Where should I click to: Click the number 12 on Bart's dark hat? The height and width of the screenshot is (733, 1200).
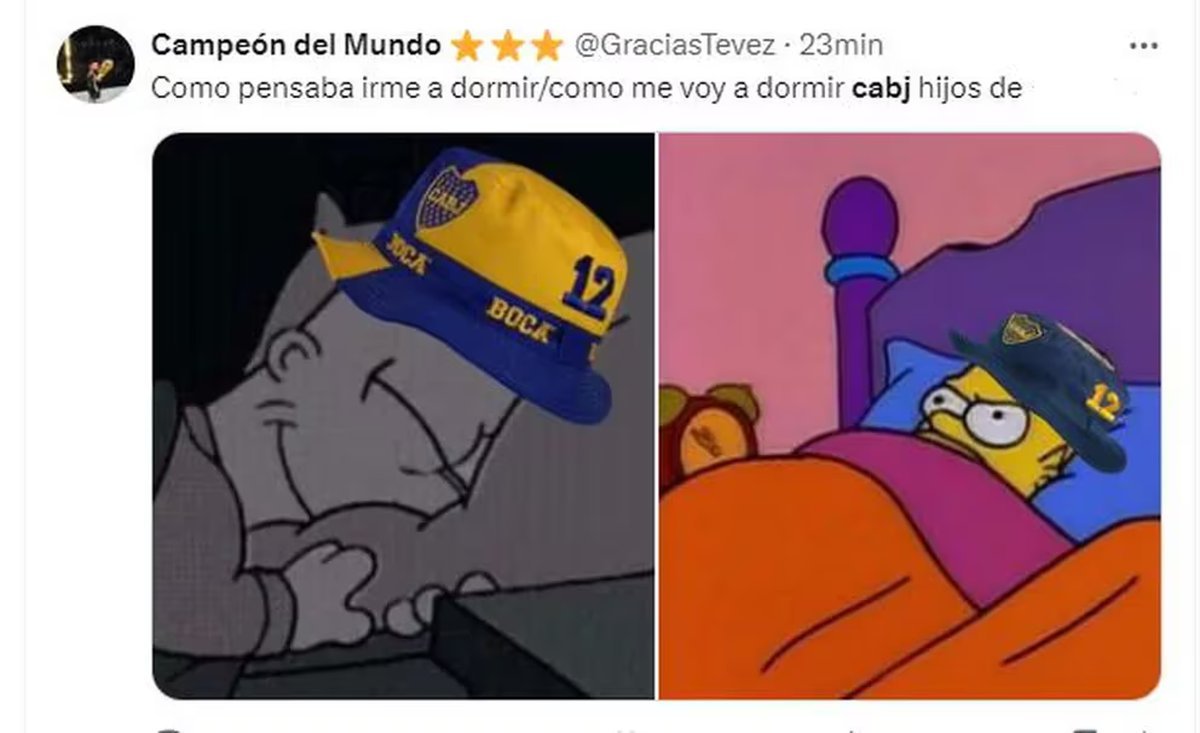pos(1103,401)
